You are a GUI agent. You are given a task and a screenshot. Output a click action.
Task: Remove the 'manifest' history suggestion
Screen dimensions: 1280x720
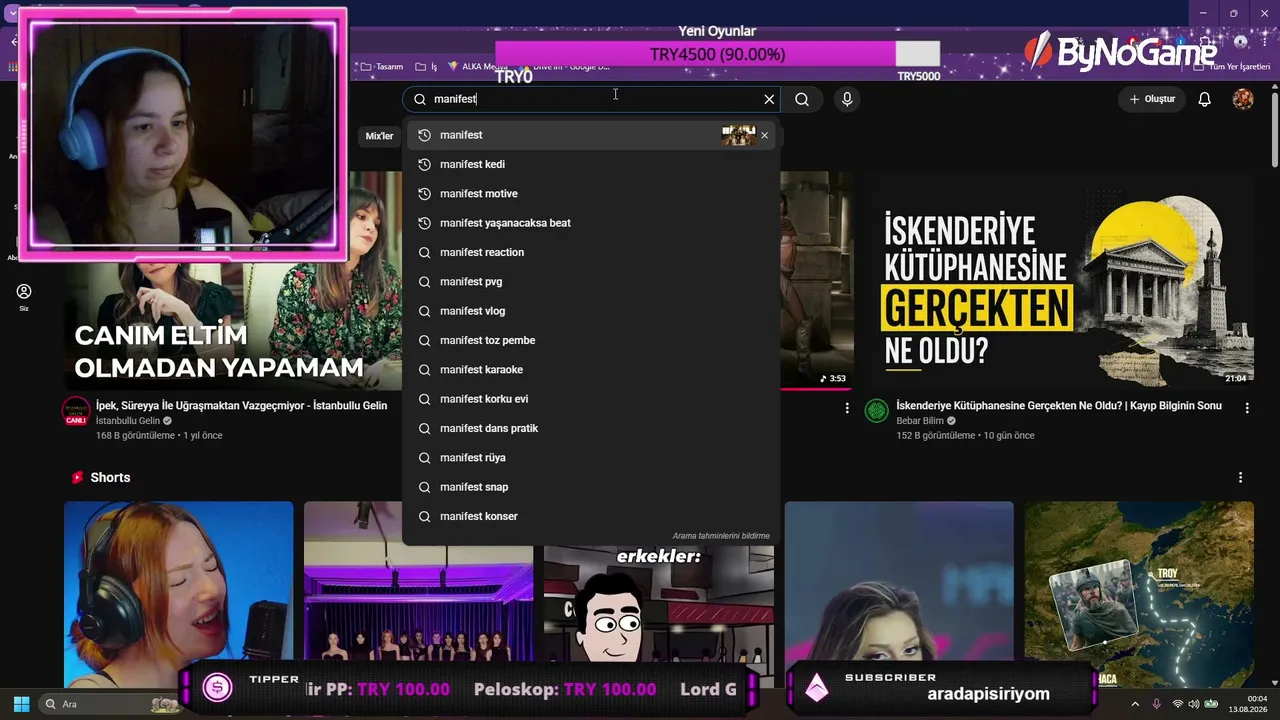(765, 135)
